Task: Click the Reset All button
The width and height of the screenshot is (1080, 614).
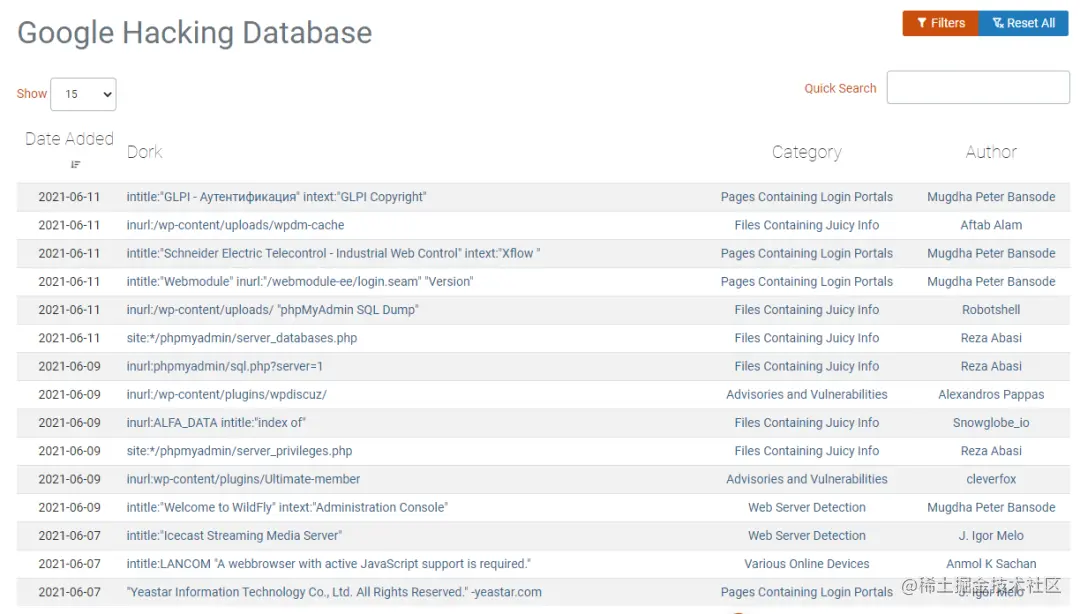Action: (x=1024, y=23)
